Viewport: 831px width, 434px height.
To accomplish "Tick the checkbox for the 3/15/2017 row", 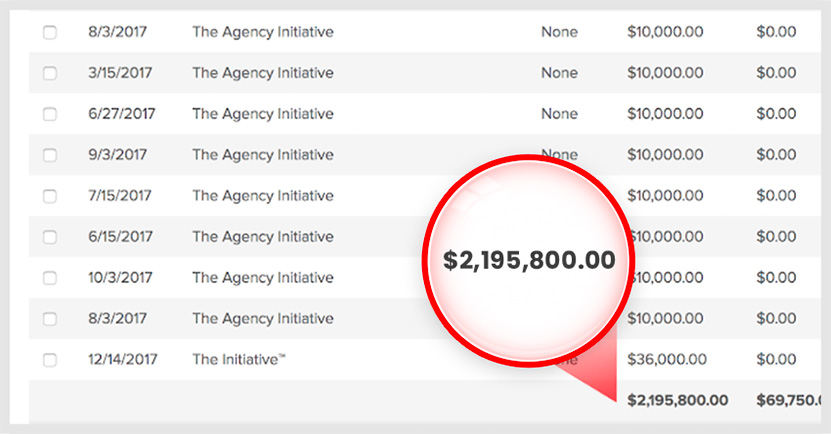I will pyautogui.click(x=50, y=73).
